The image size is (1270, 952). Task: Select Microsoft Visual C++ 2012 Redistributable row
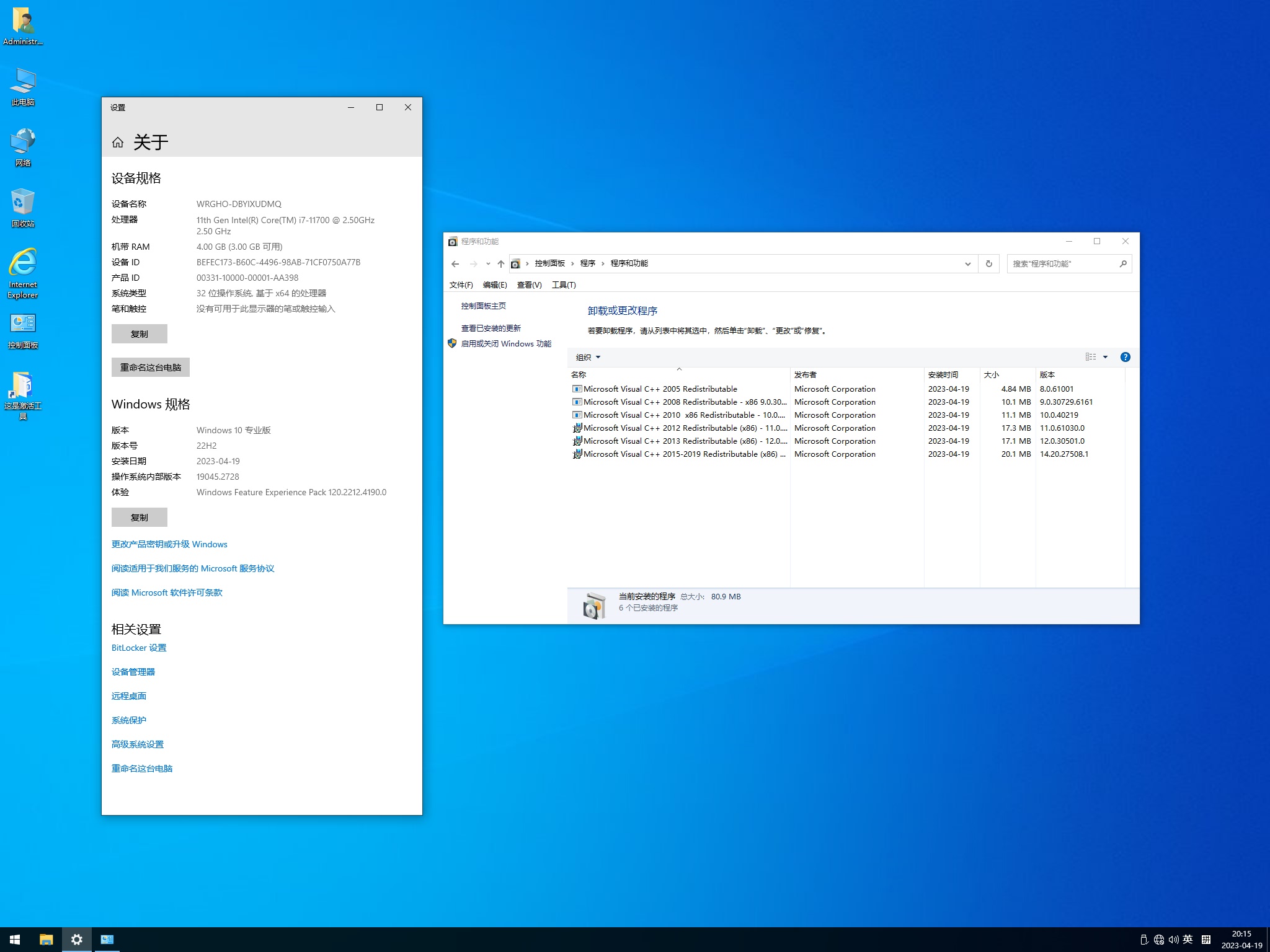tap(846, 428)
